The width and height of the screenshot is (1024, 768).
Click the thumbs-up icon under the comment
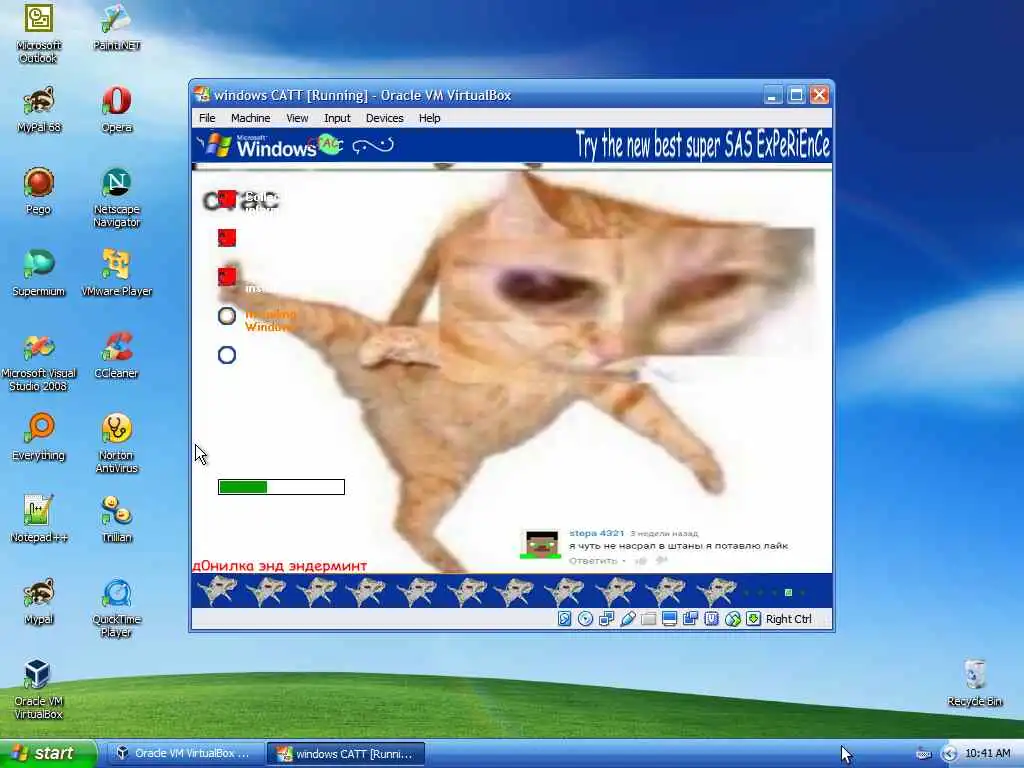[641, 560]
